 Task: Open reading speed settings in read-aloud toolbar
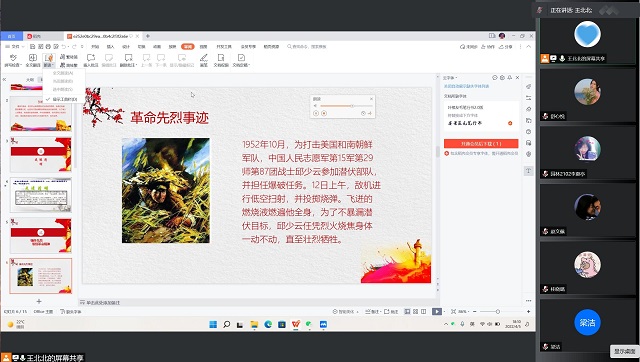tap(363, 113)
